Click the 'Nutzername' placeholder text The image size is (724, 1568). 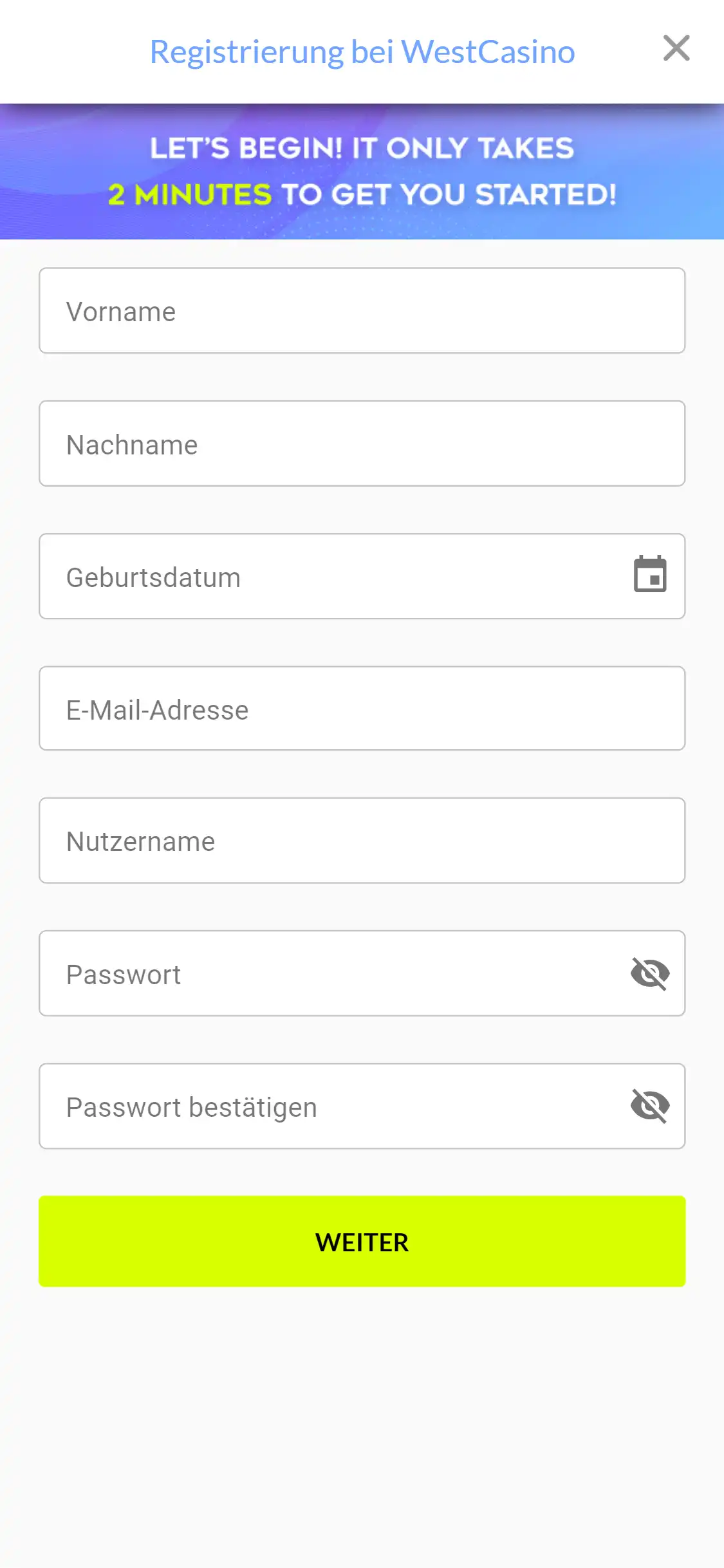(x=141, y=842)
